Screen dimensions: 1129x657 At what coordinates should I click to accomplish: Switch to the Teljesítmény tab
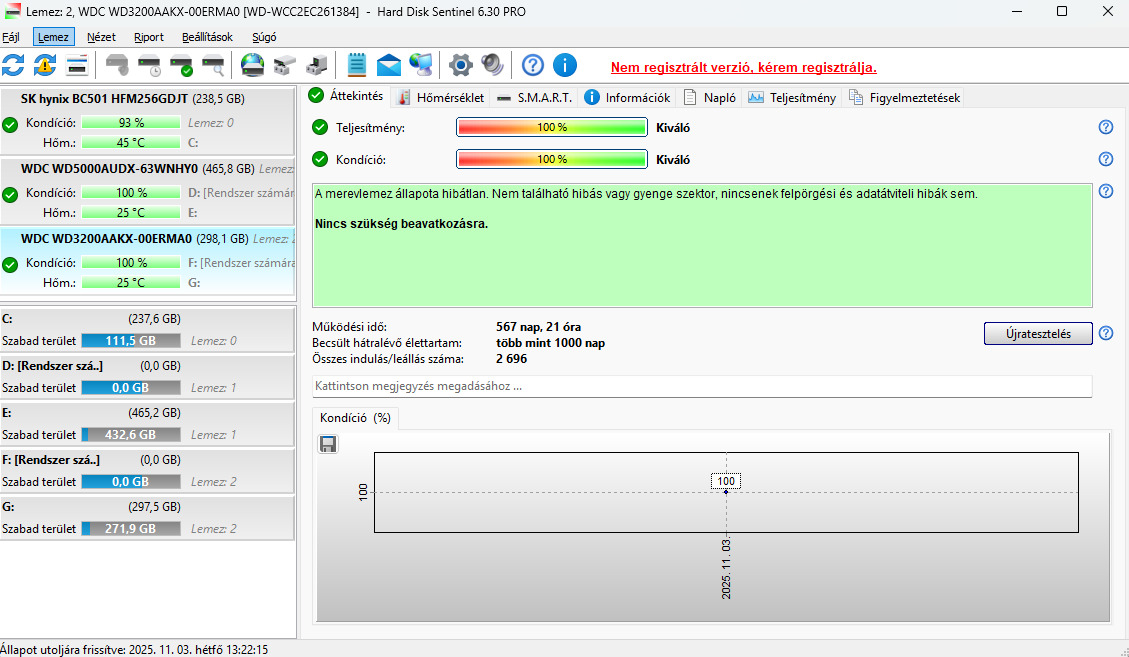792,97
